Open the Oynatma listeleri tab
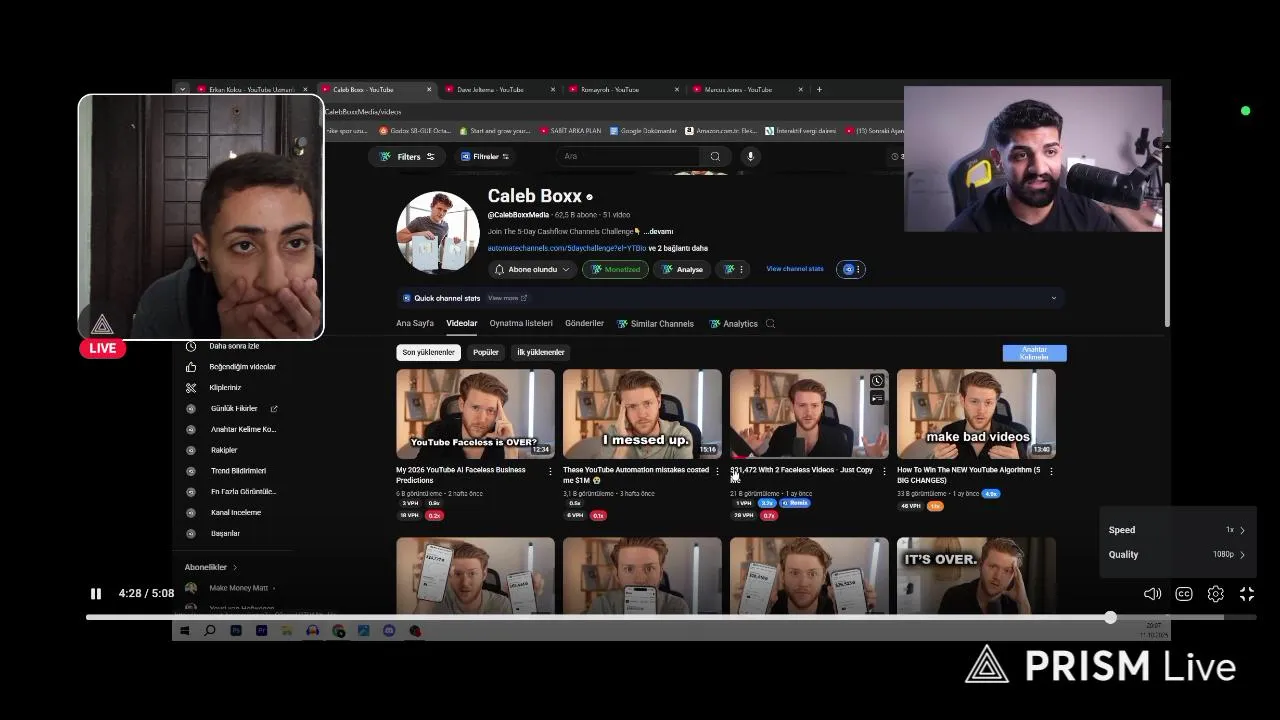This screenshot has height=720, width=1280. point(521,324)
